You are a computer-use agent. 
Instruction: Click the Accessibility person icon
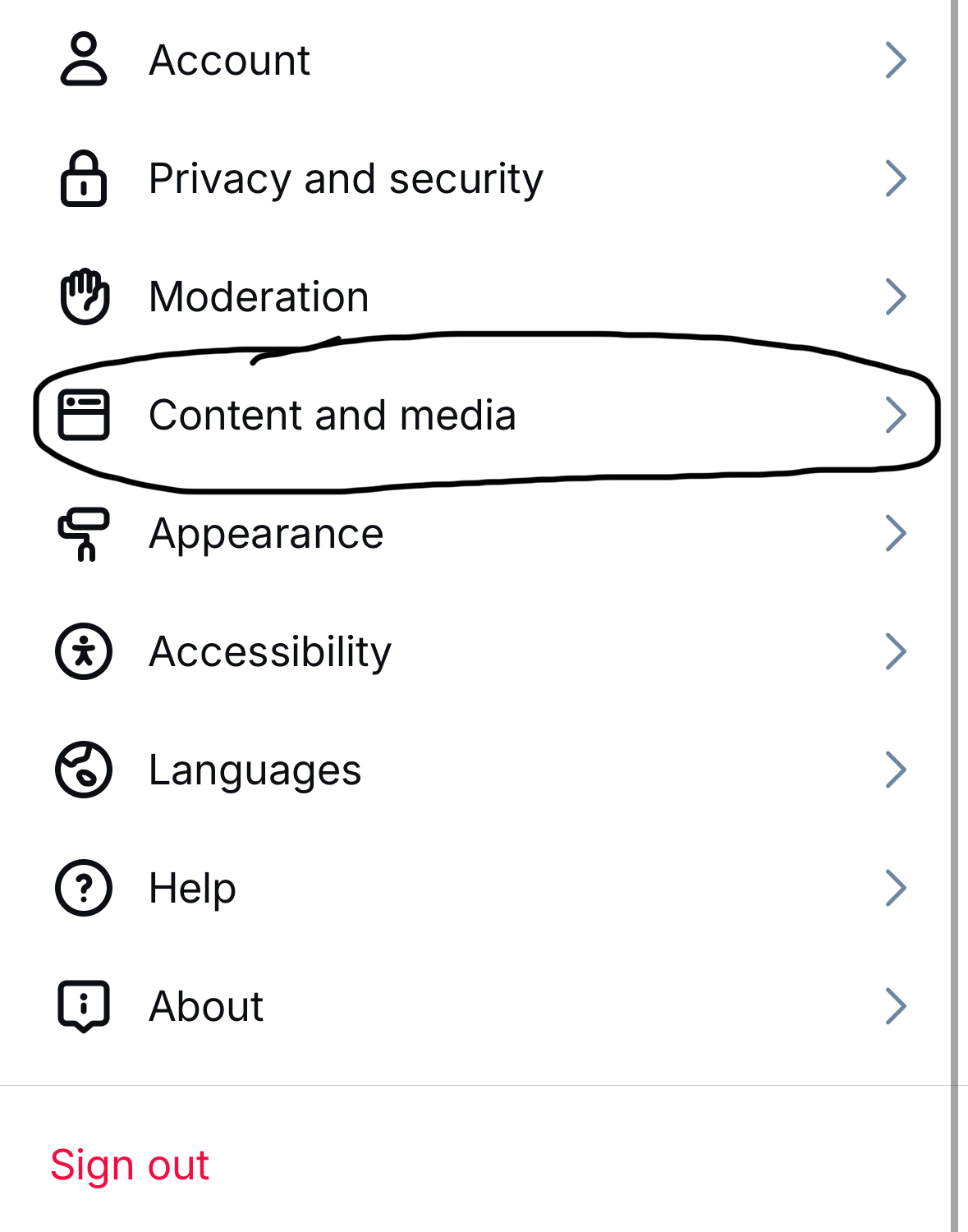tap(84, 652)
